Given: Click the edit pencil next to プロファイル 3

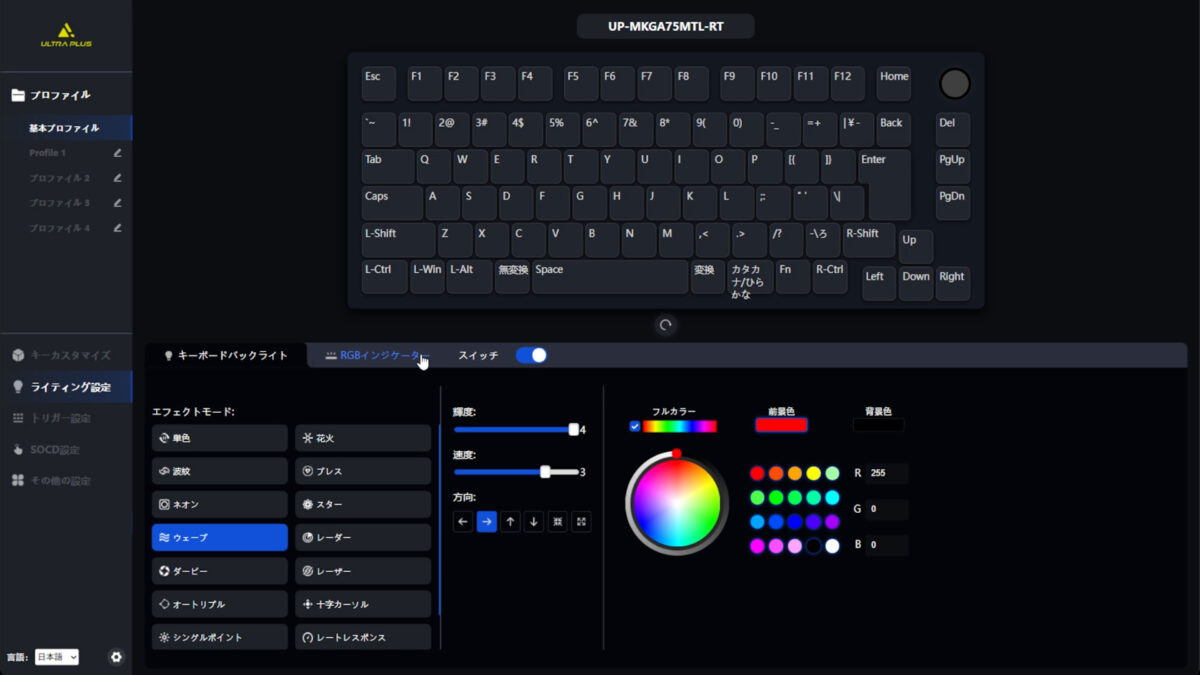Looking at the screenshot, I should (x=117, y=203).
